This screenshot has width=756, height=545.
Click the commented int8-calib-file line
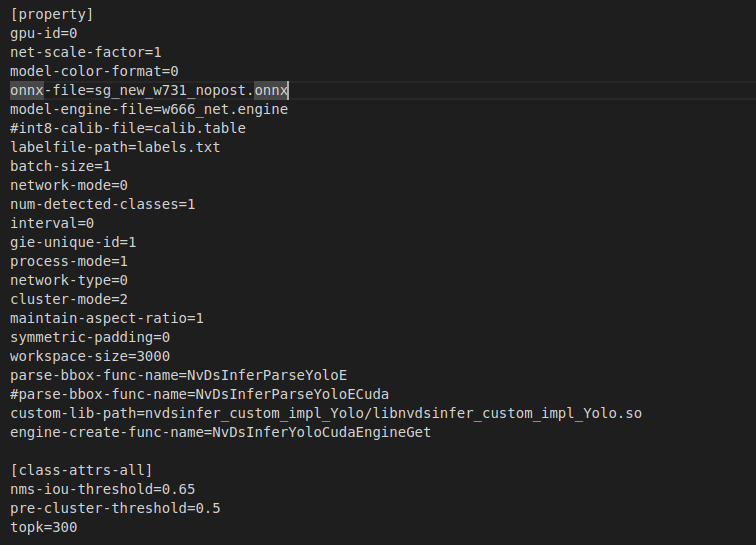tap(128, 128)
